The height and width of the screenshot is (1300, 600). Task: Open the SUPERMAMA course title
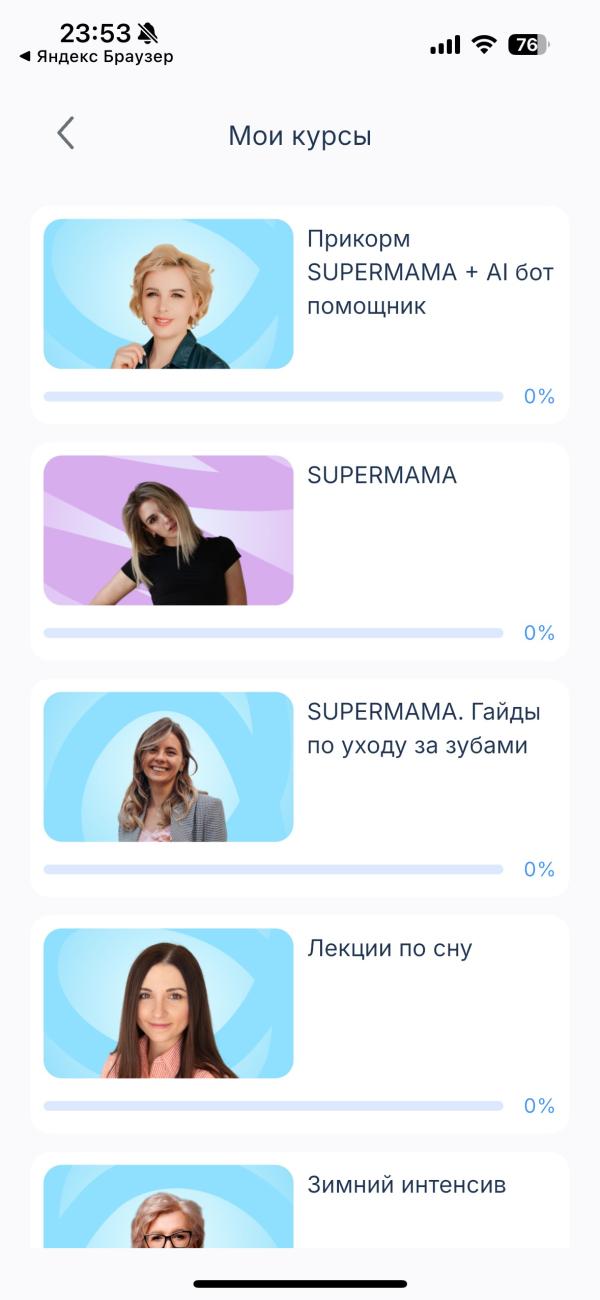tap(382, 476)
